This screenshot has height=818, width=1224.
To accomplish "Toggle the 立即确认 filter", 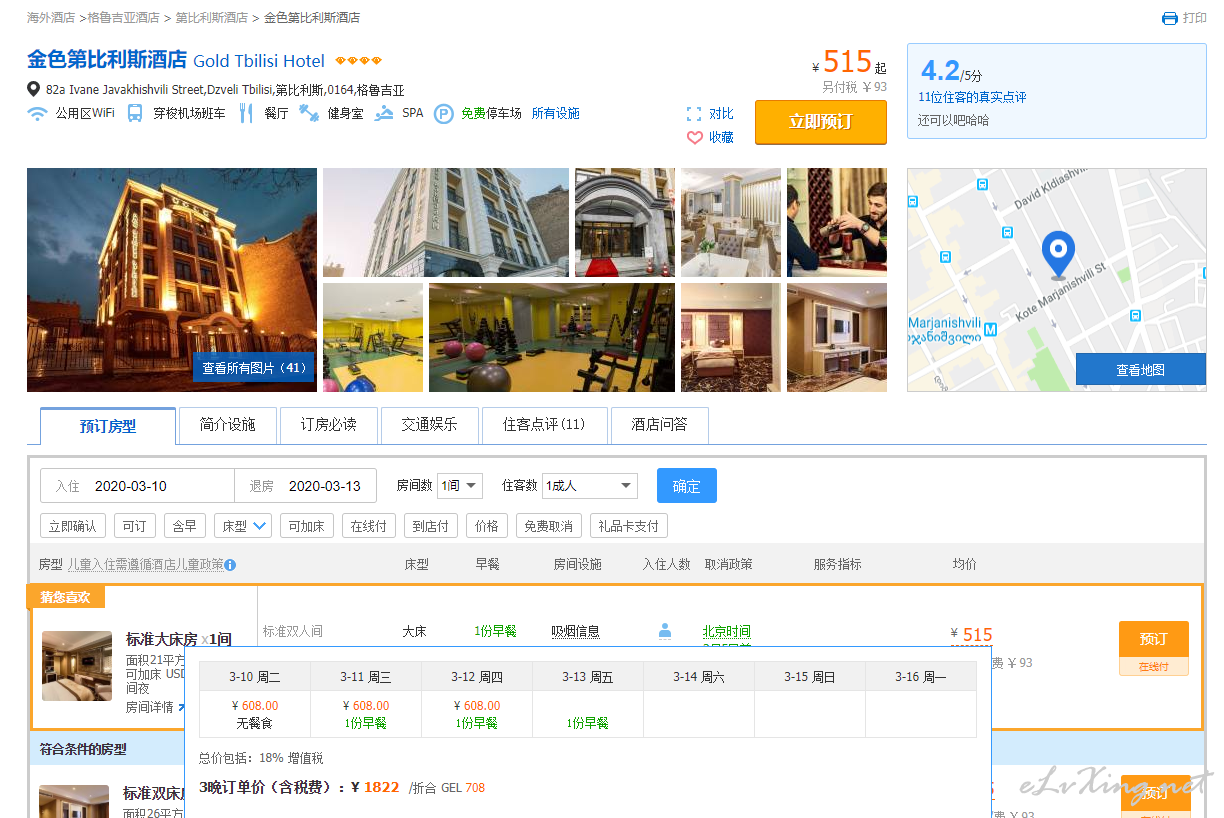I will [73, 526].
